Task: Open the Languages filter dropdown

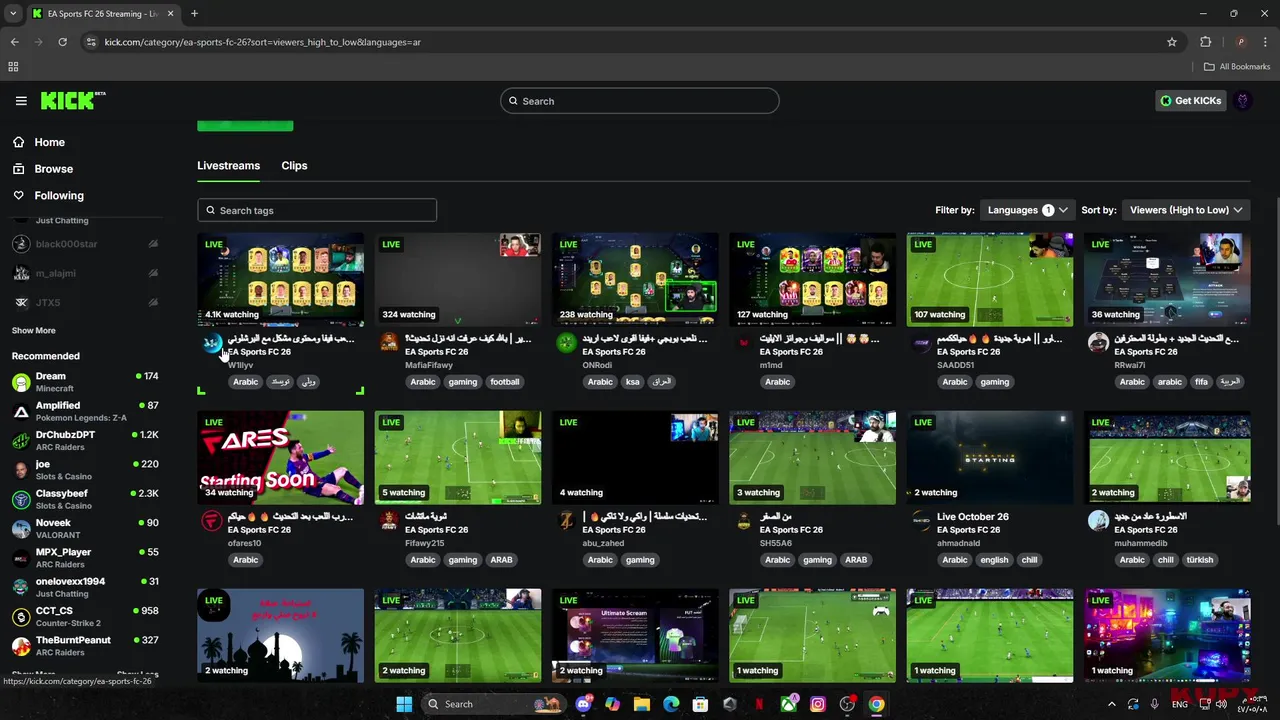Action: tap(1027, 210)
